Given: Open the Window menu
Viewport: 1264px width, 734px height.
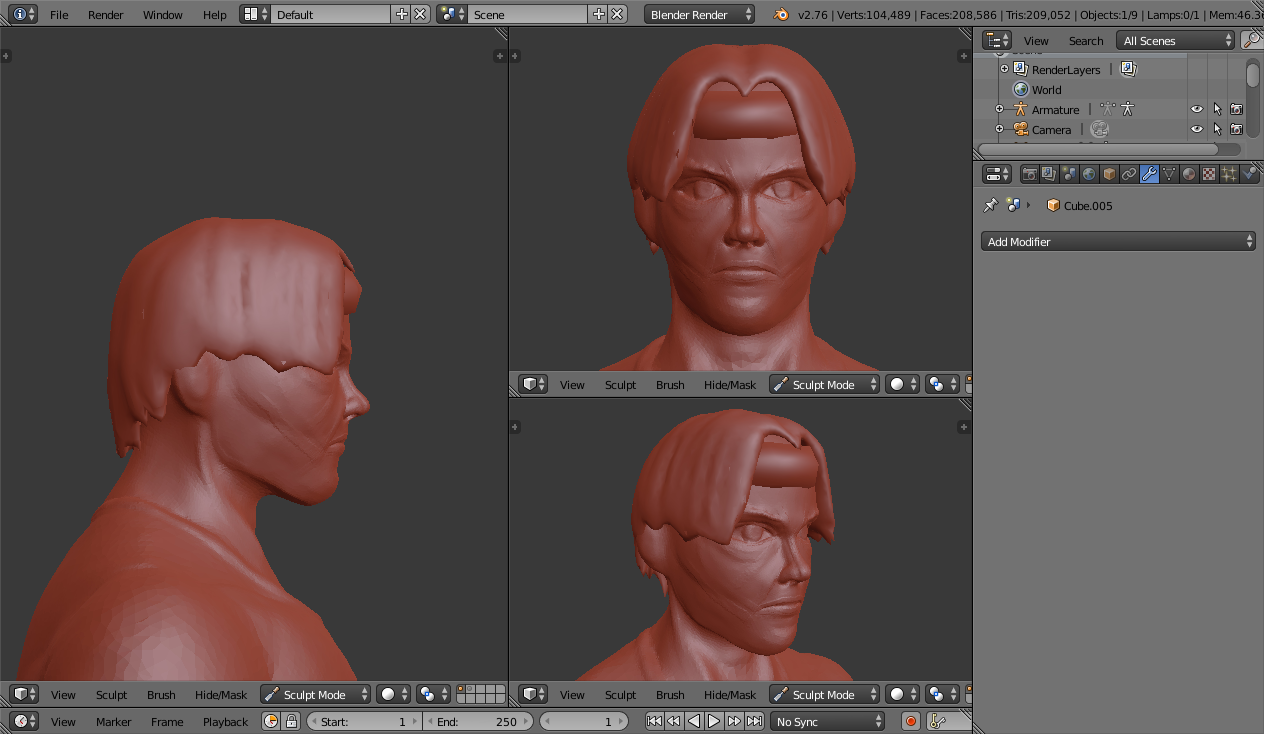Looking at the screenshot, I should click(162, 14).
